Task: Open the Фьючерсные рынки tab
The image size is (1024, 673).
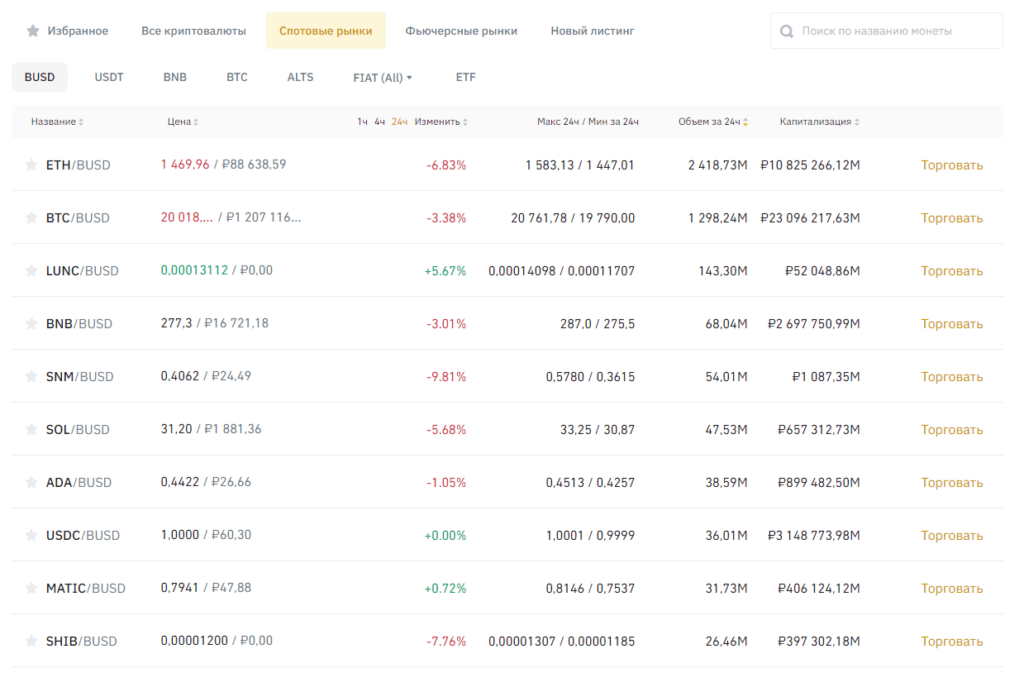Action: pos(461,31)
